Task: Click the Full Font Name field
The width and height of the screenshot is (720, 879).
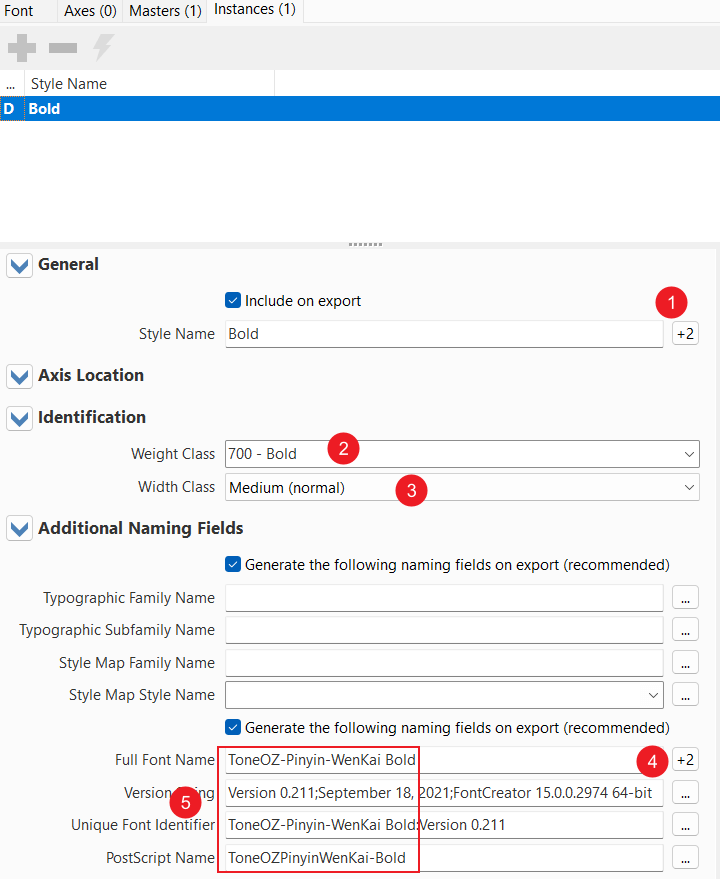Action: [x=444, y=760]
